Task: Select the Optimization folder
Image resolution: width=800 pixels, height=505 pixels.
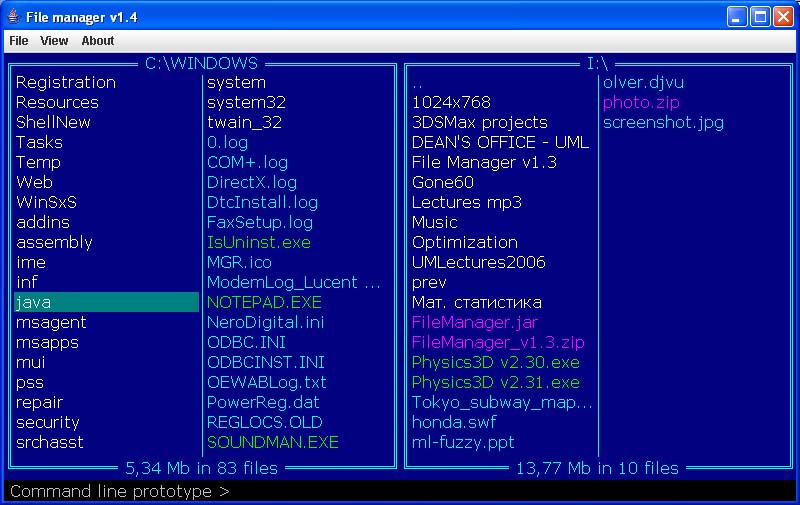Action: click(x=464, y=242)
